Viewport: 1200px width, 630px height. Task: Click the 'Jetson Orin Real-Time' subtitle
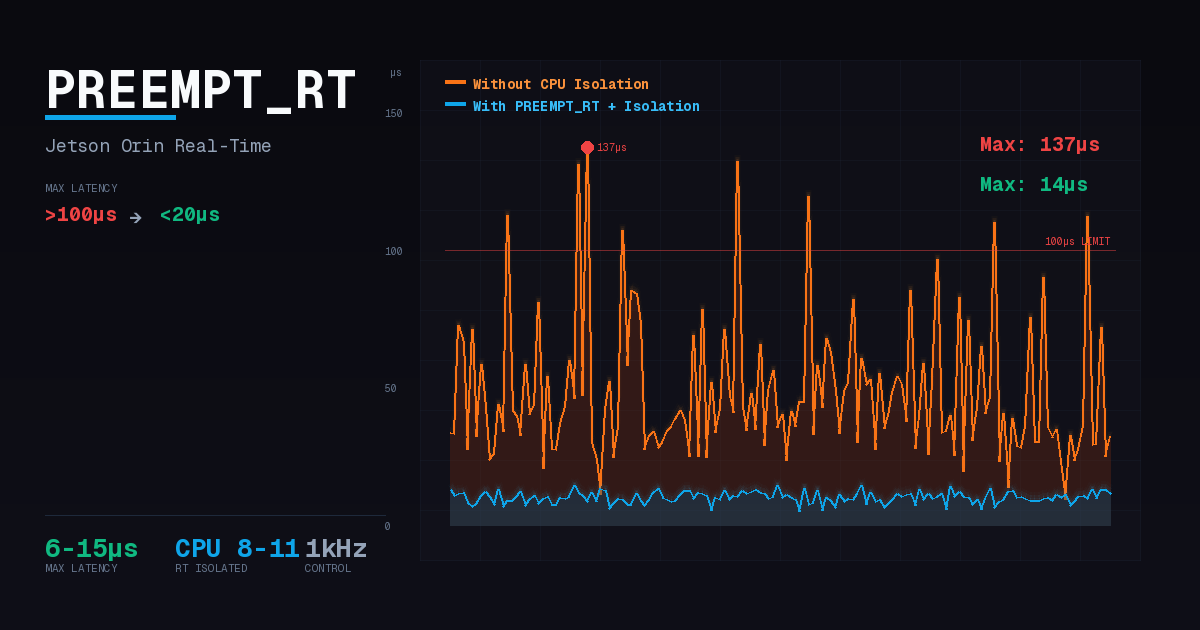click(x=158, y=147)
